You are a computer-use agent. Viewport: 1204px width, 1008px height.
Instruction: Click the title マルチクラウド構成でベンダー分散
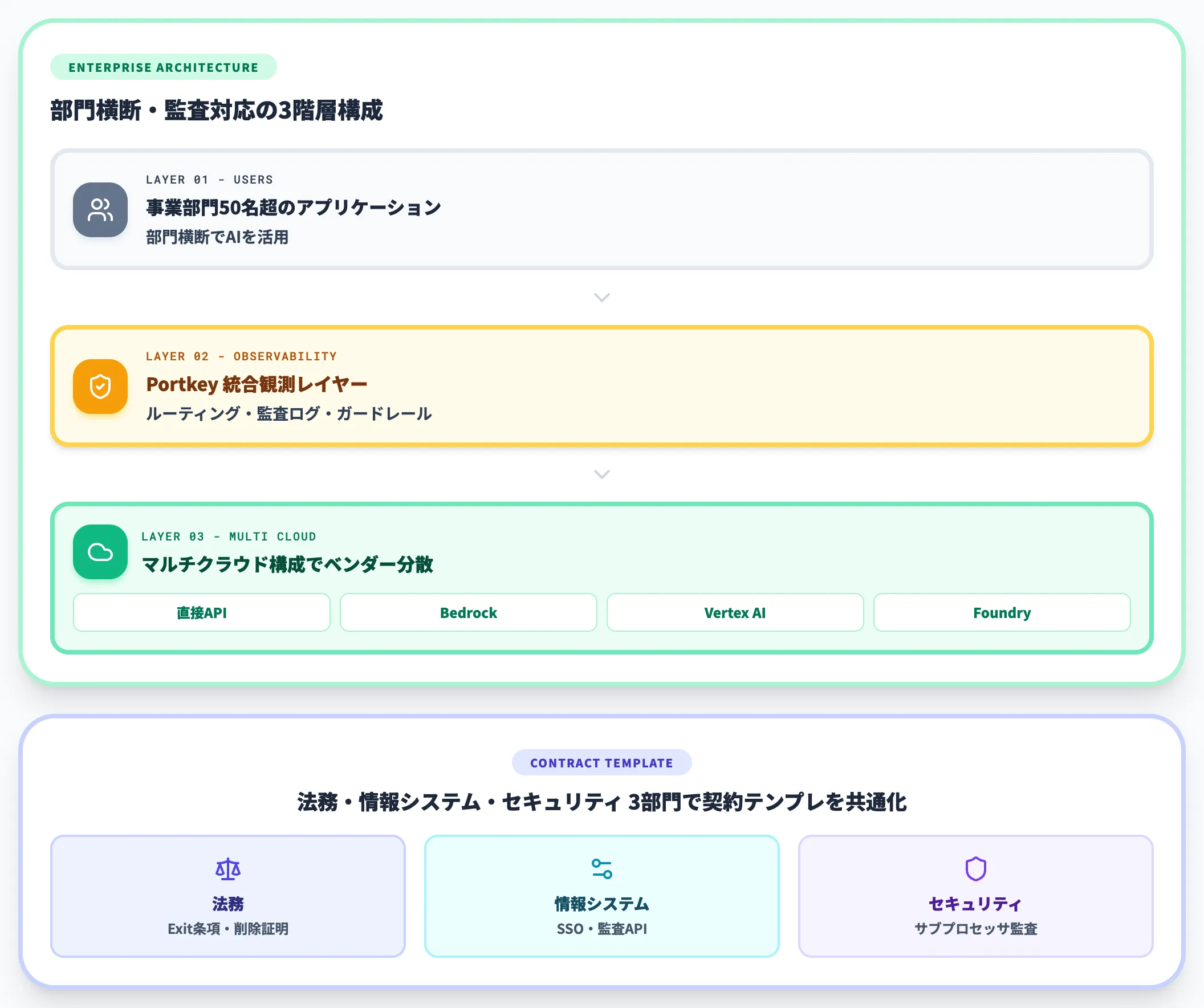(287, 564)
